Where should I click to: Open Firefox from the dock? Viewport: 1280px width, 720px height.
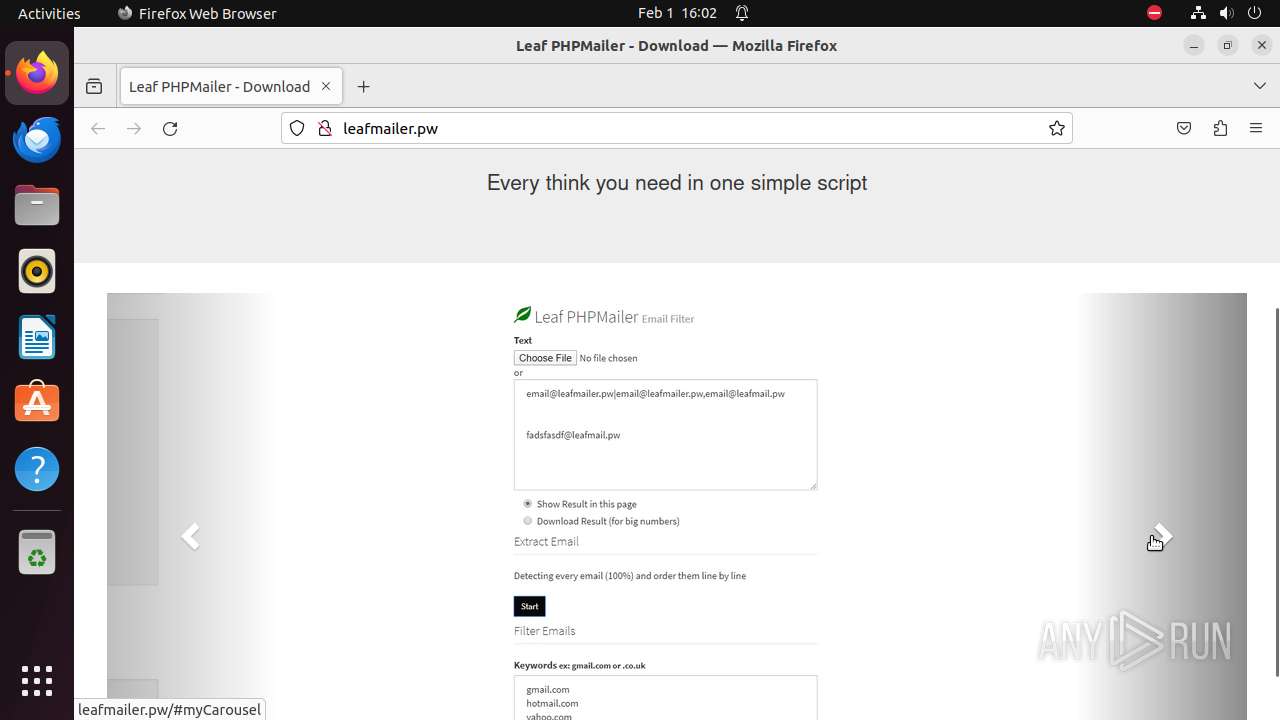click(x=37, y=73)
